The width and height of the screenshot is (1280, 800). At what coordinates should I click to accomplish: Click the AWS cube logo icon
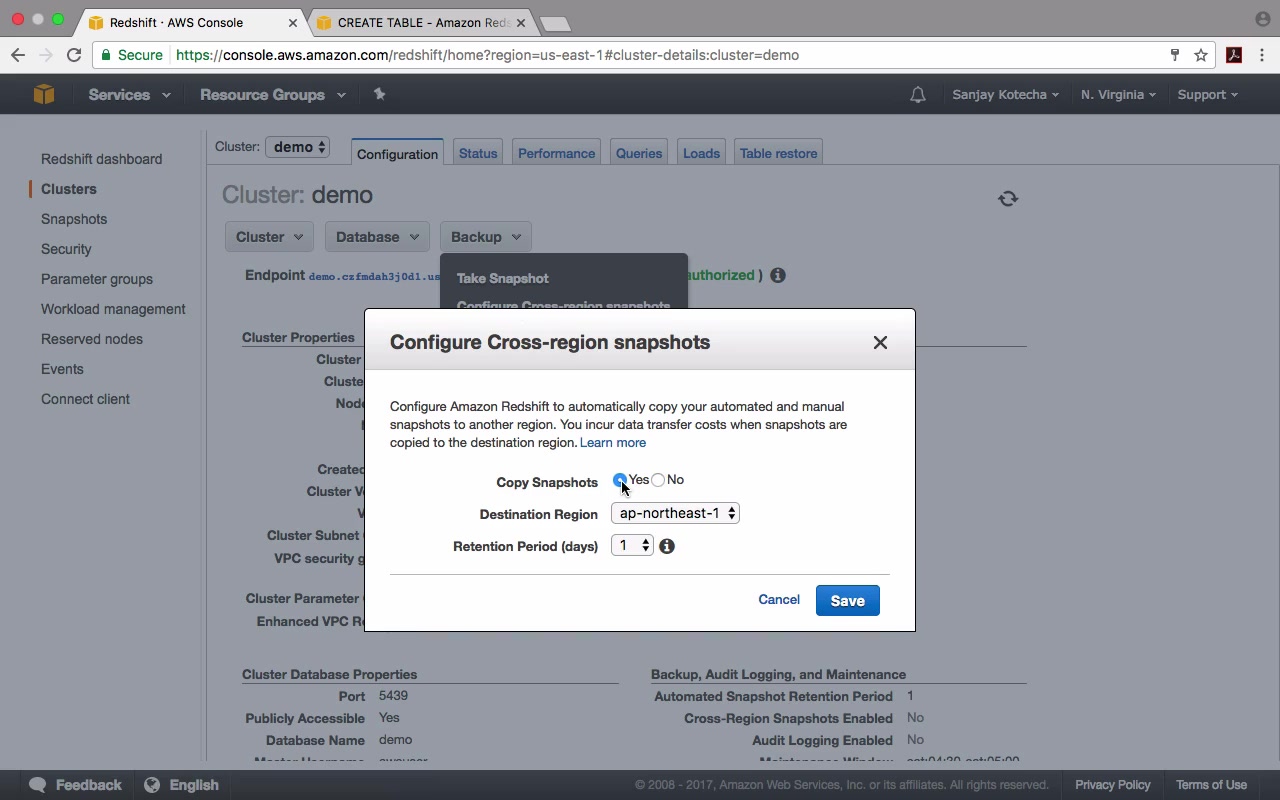pos(44,94)
